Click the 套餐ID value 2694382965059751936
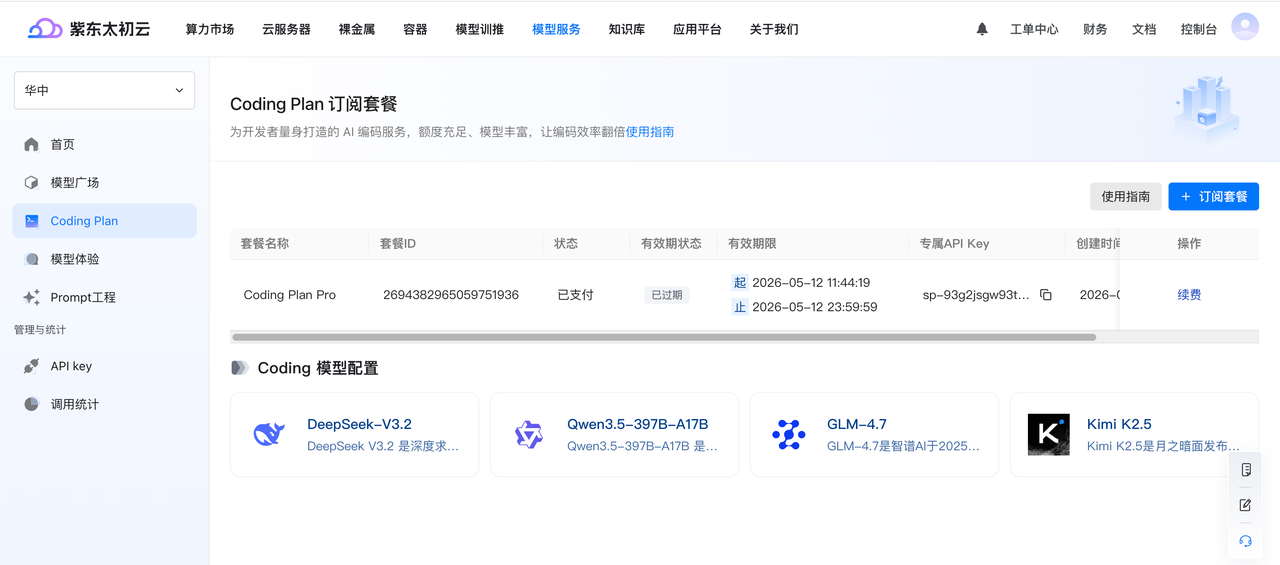1280x565 pixels. [x=451, y=295]
